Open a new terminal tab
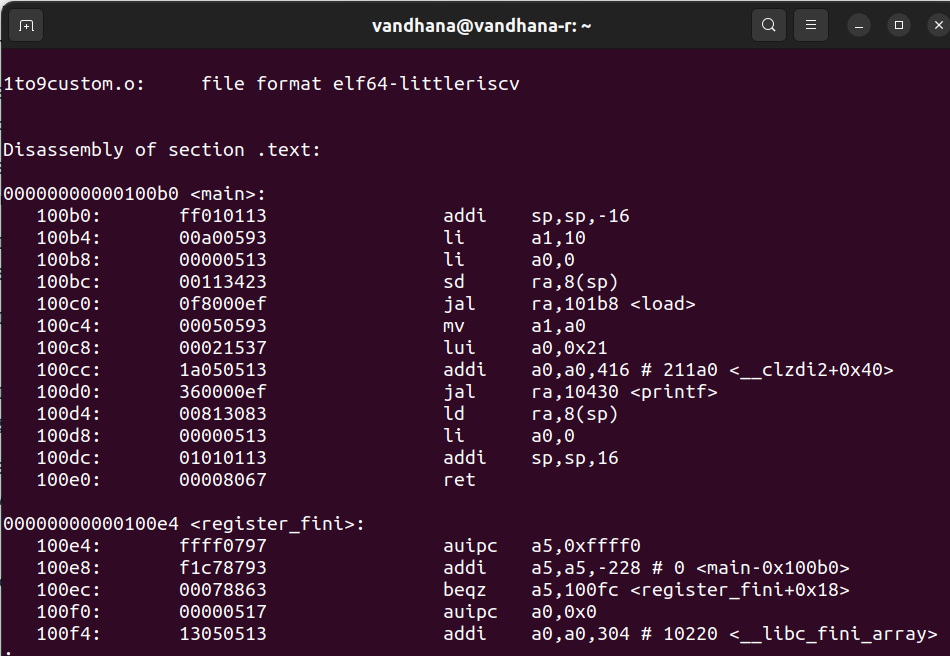 [x=25, y=25]
